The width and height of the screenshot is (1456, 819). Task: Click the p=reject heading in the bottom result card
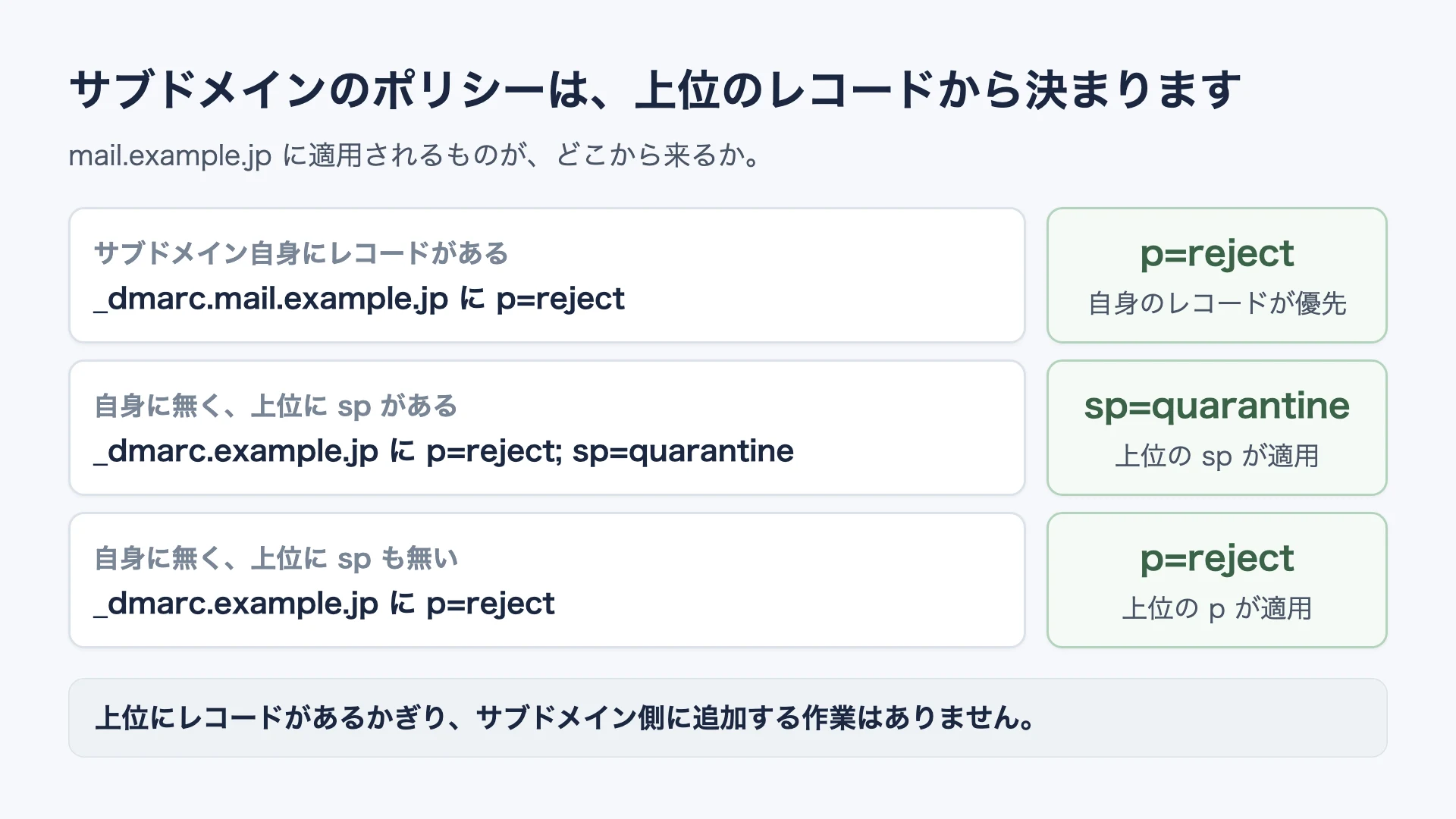coord(1217,559)
